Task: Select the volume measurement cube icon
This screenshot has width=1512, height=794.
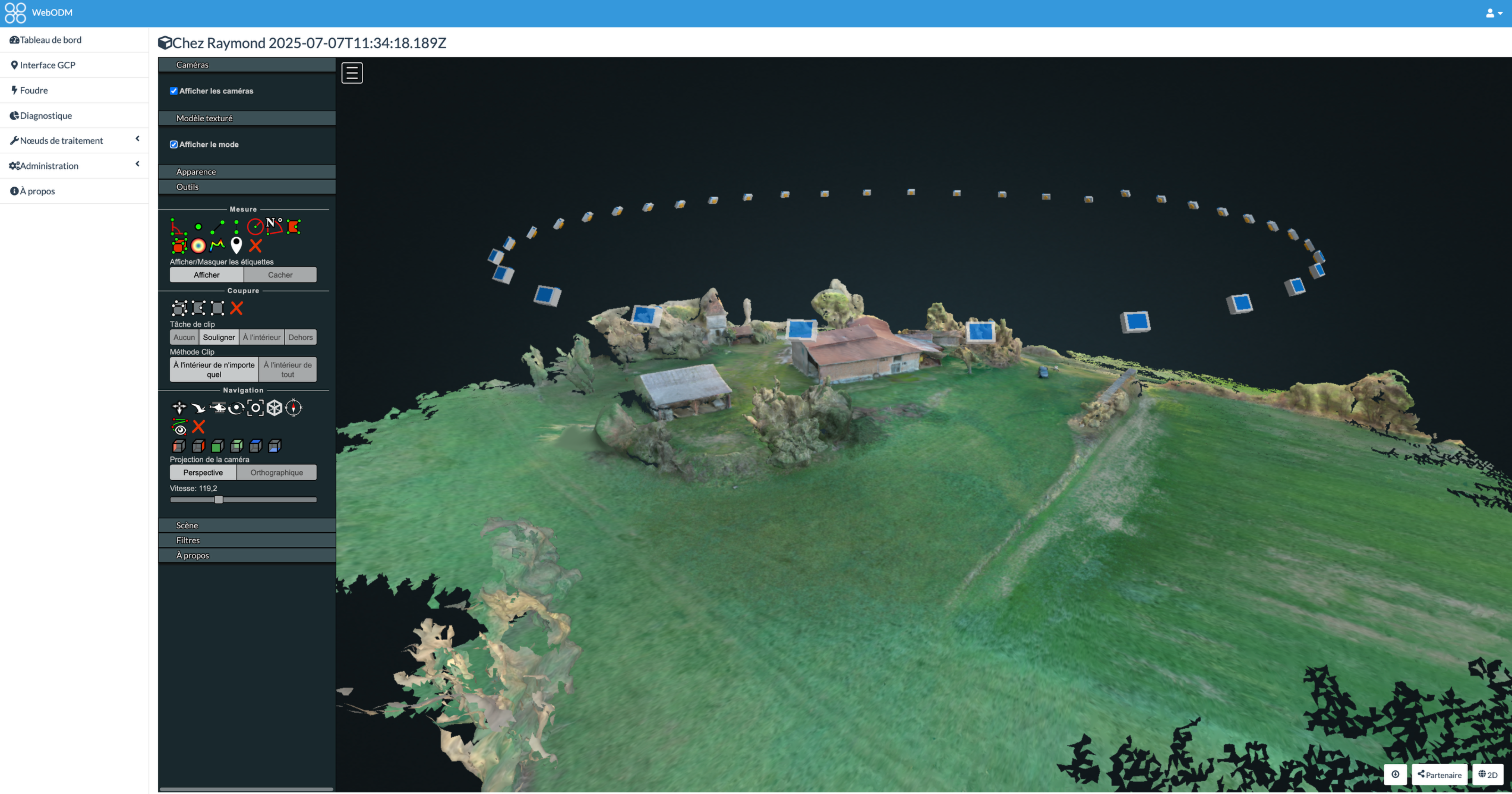Action: click(179, 246)
